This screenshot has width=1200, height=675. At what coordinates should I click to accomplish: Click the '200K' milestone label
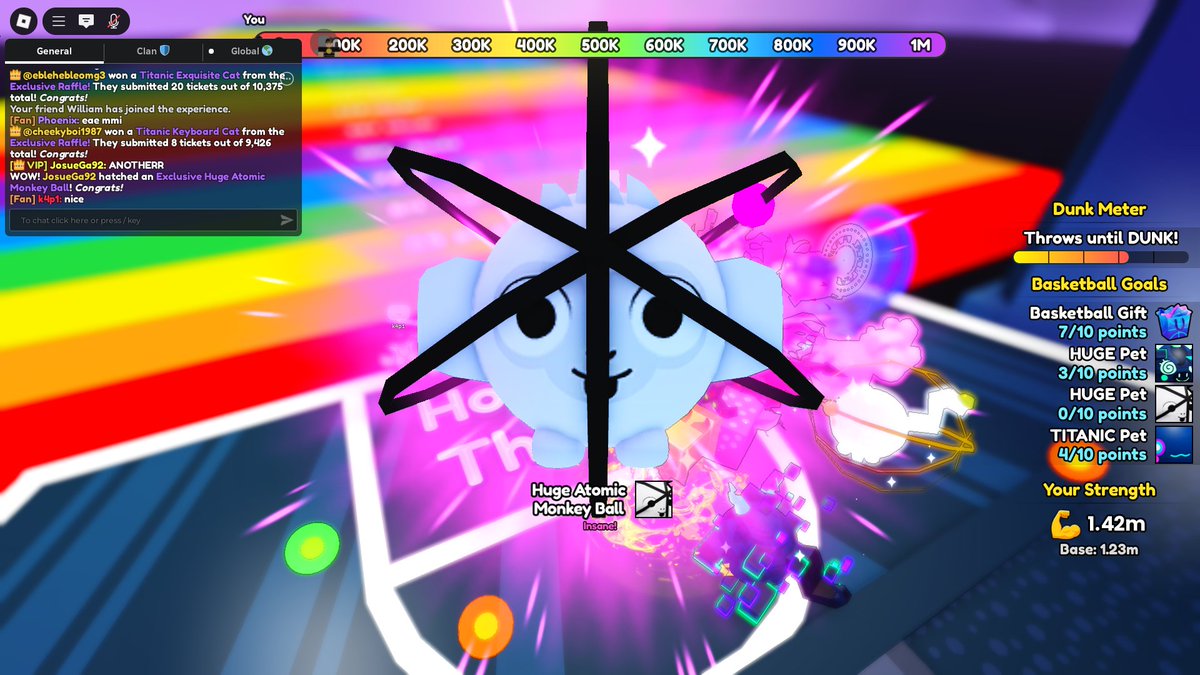[x=408, y=45]
